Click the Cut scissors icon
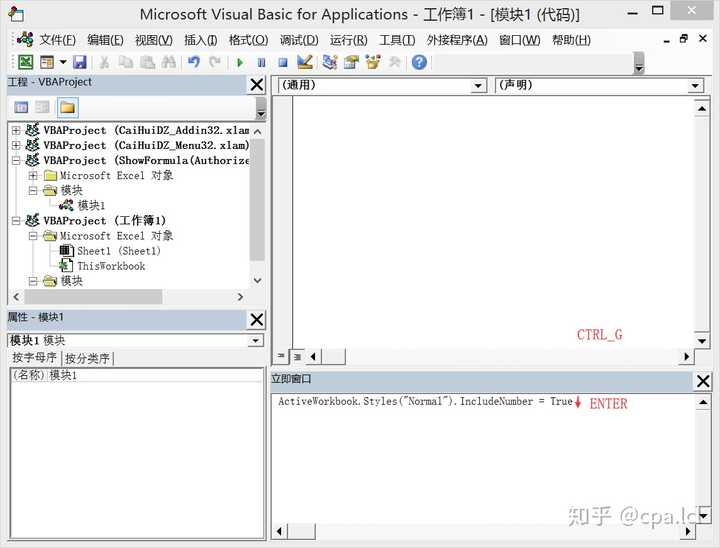The width and height of the screenshot is (720, 548). tap(104, 62)
